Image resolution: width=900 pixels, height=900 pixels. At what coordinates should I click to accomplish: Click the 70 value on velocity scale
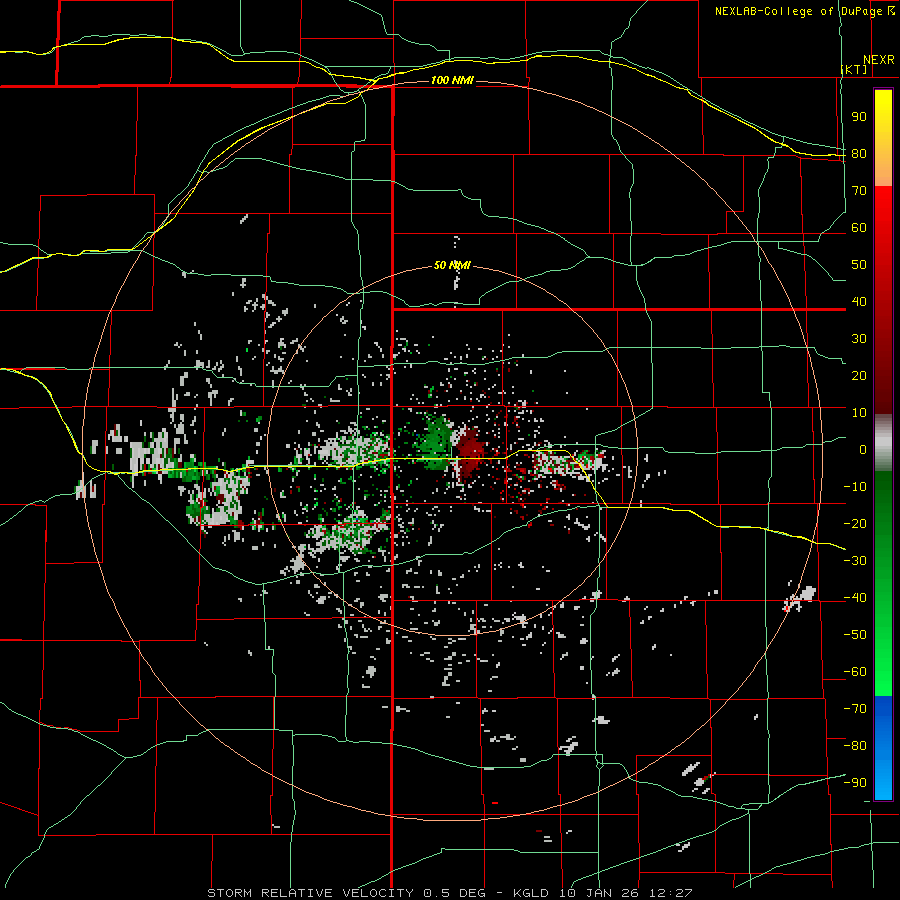[859, 191]
